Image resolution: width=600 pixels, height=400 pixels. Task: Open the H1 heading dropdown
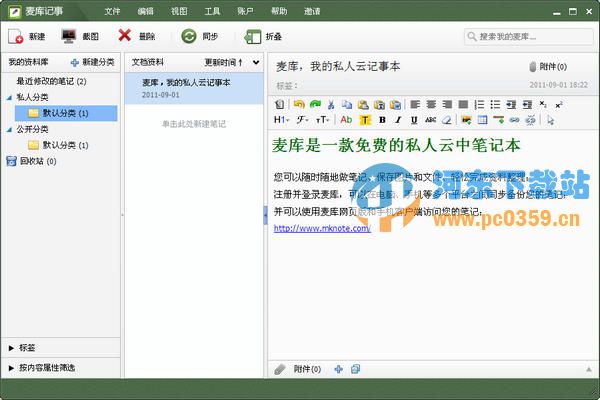click(x=281, y=120)
